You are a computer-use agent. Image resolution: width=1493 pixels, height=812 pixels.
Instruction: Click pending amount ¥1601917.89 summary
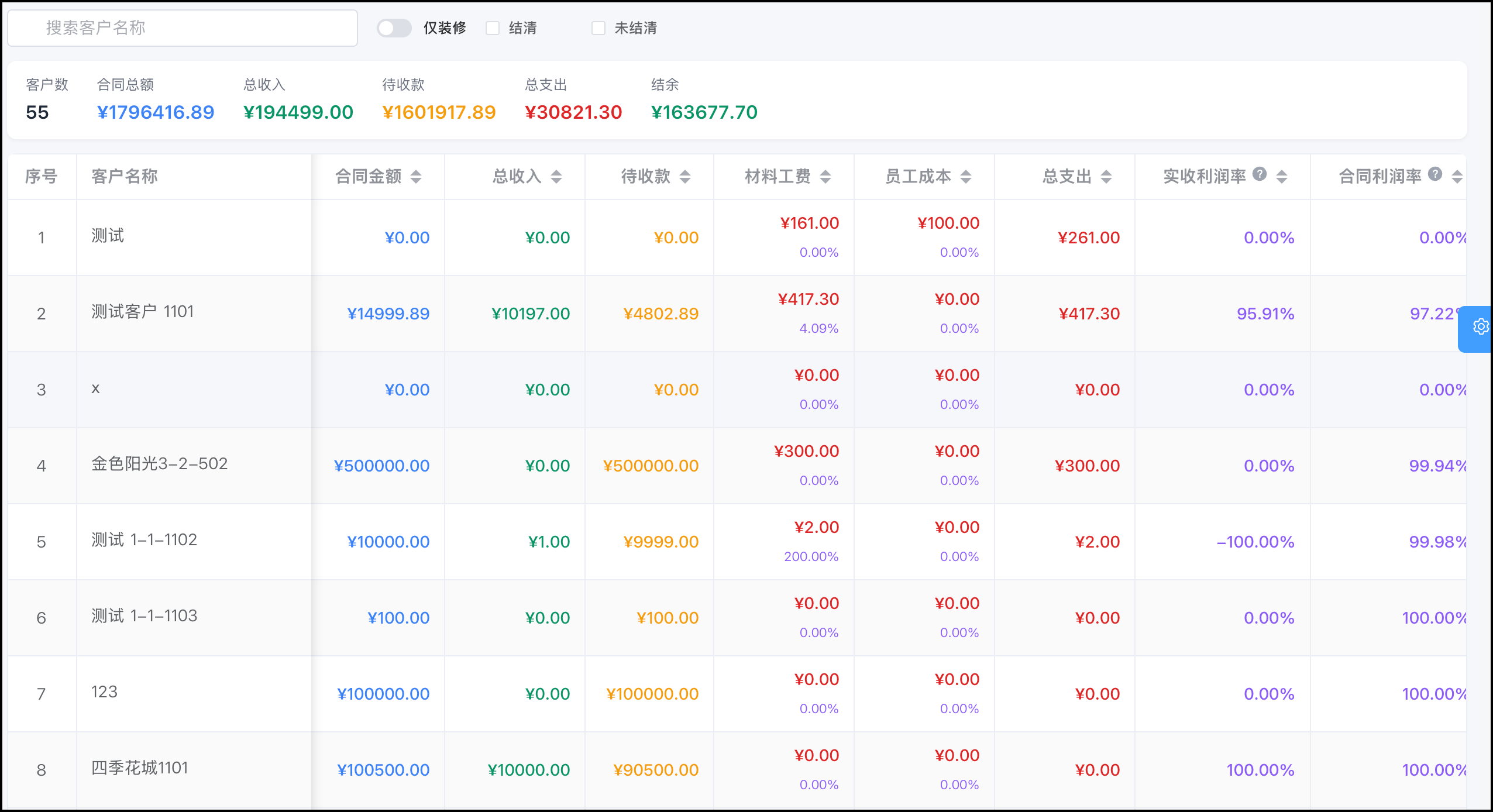point(439,112)
